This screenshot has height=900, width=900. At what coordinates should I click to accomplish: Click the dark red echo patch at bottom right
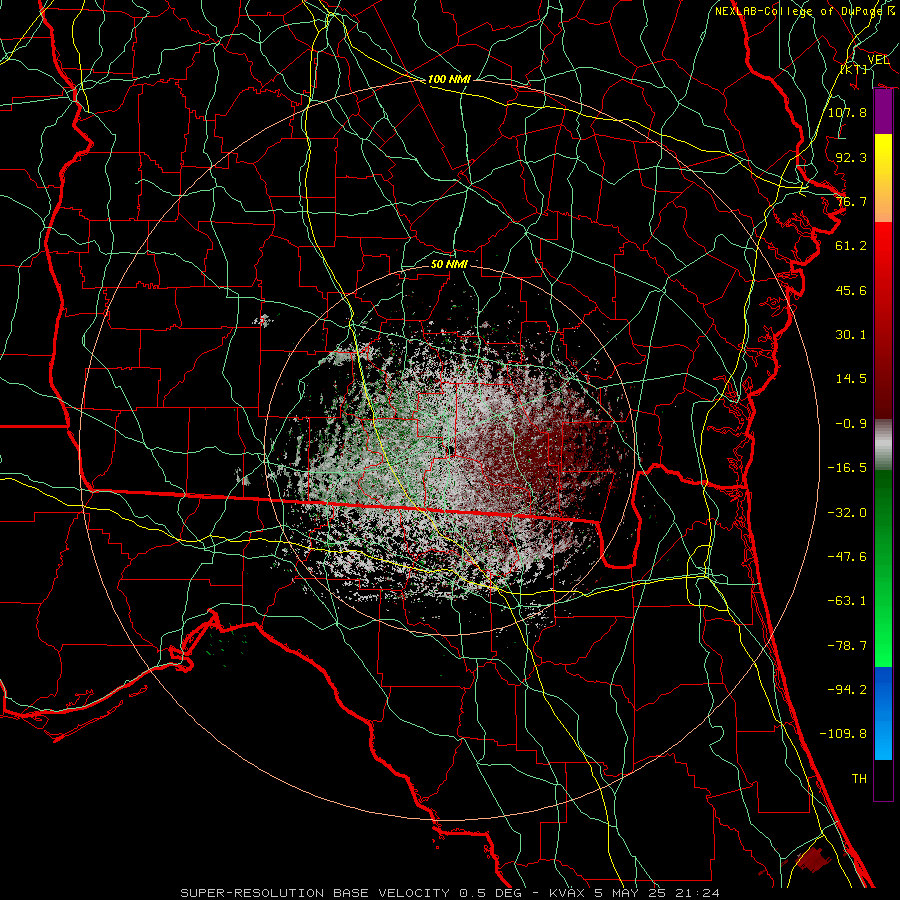(813, 860)
